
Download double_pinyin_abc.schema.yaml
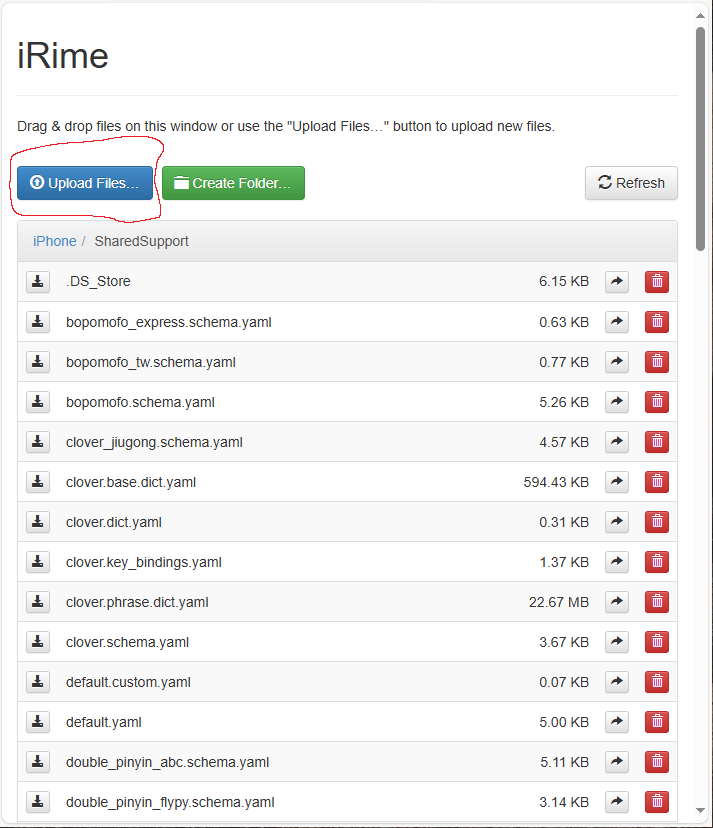(38, 762)
